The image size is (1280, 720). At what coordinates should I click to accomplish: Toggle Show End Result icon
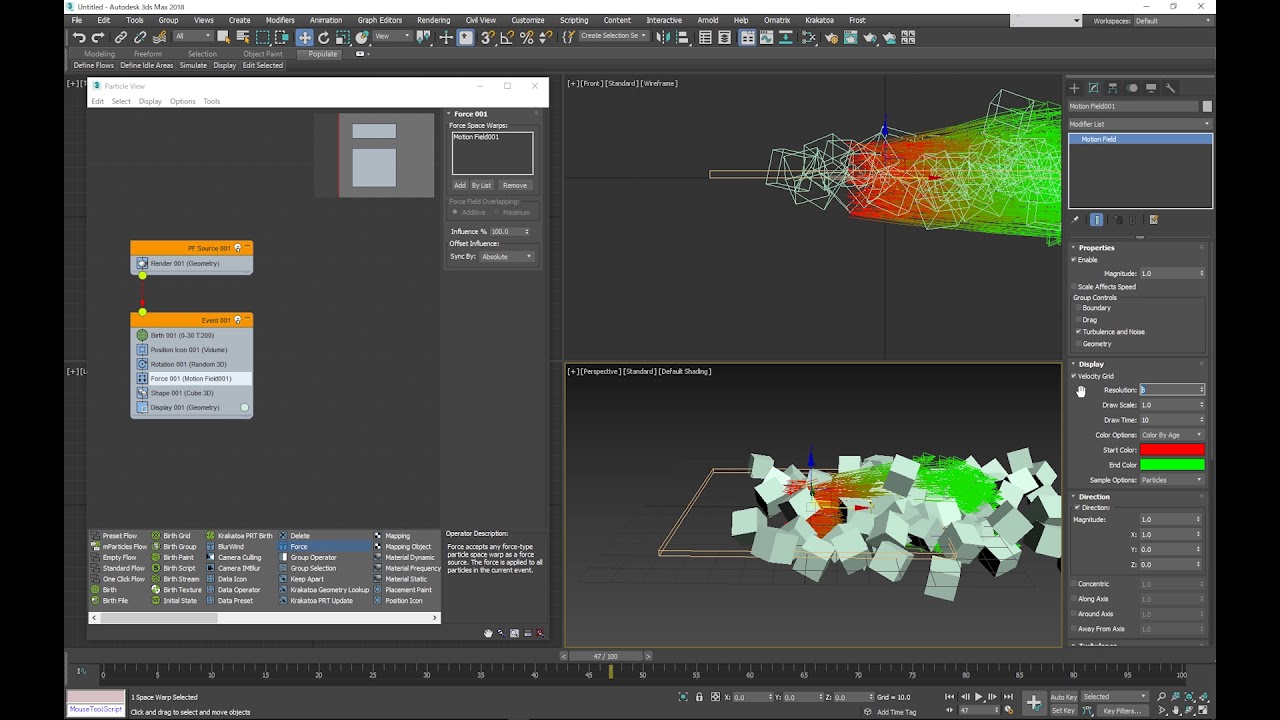pos(1096,220)
